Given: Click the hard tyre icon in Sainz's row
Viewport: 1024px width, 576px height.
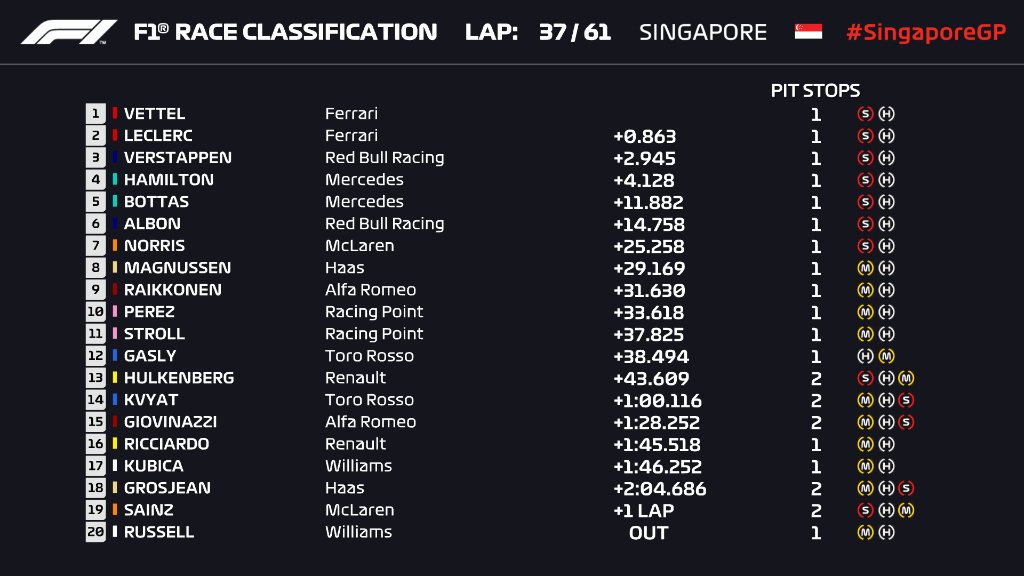Looking at the screenshot, I should pos(886,510).
